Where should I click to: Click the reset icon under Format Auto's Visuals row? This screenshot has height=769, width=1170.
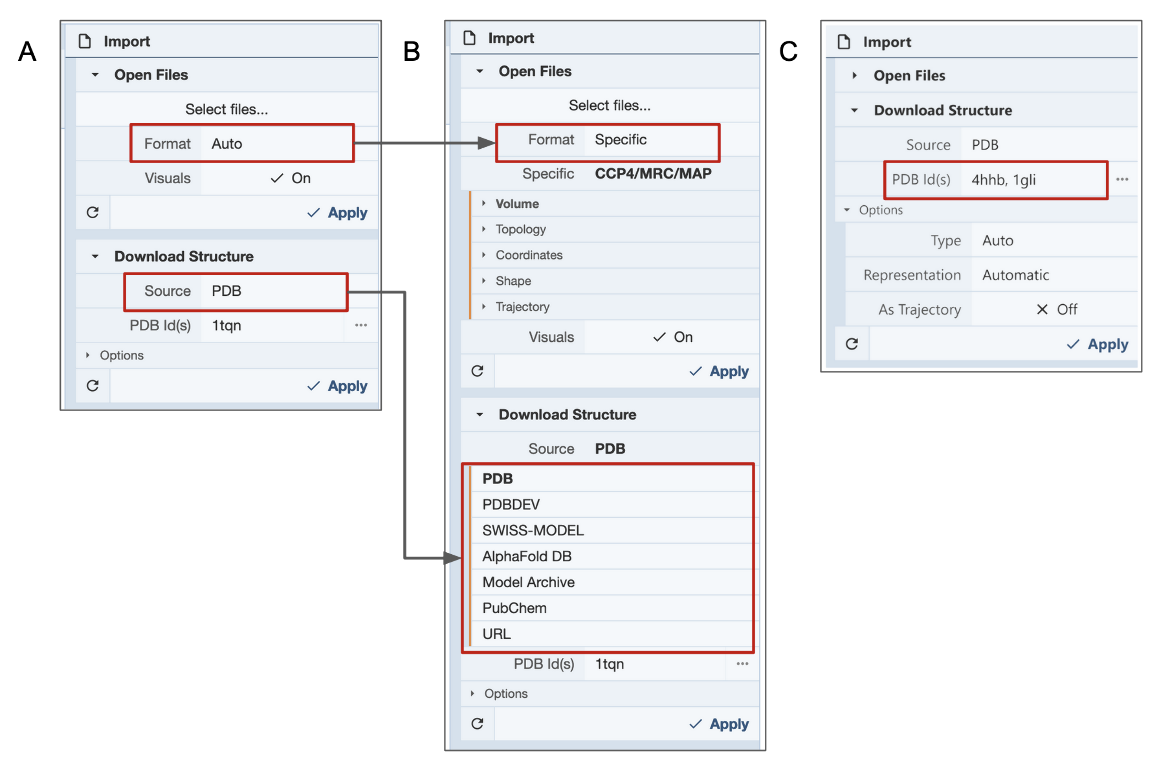93,213
